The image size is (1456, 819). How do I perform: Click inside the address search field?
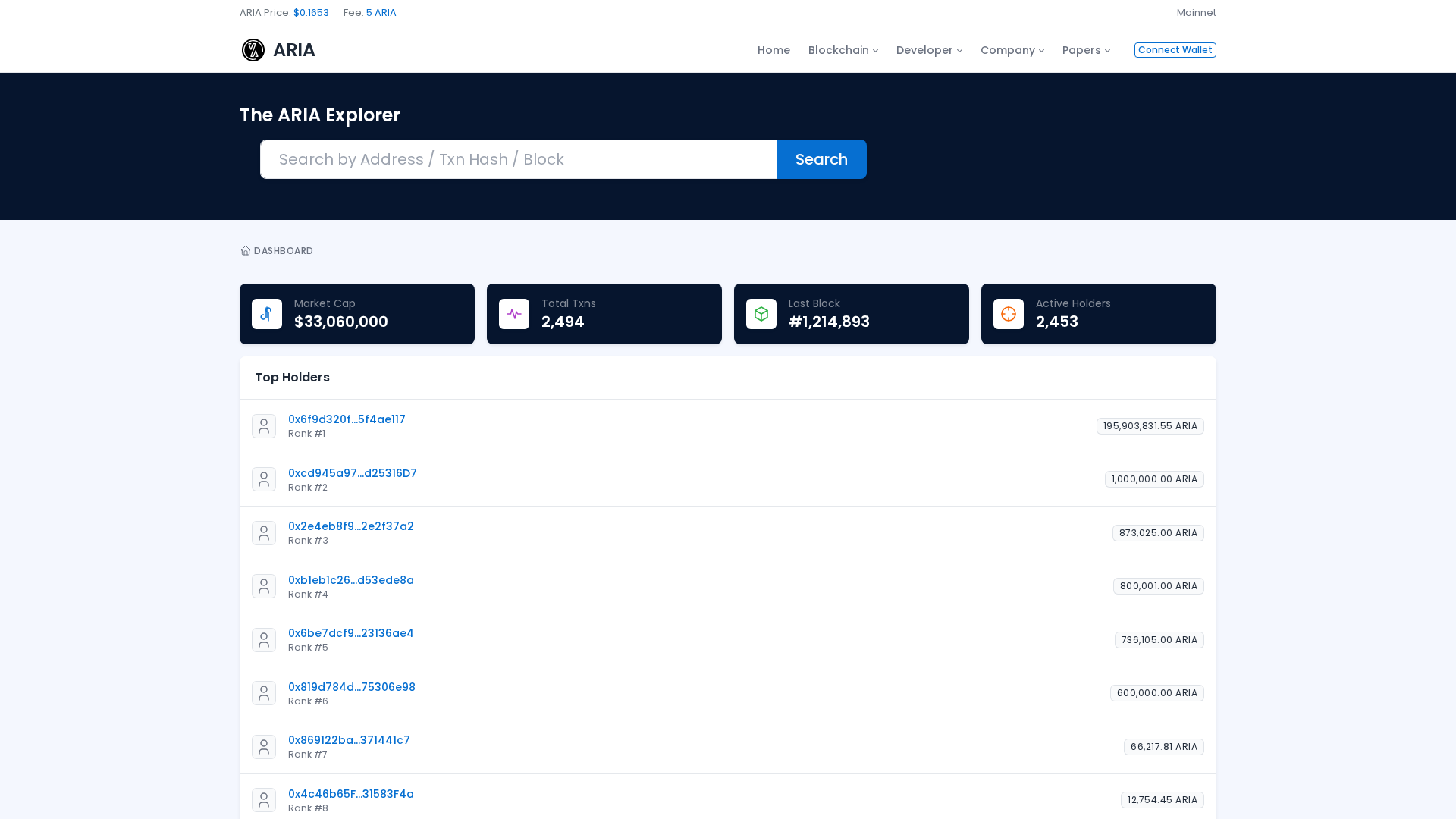pos(518,159)
